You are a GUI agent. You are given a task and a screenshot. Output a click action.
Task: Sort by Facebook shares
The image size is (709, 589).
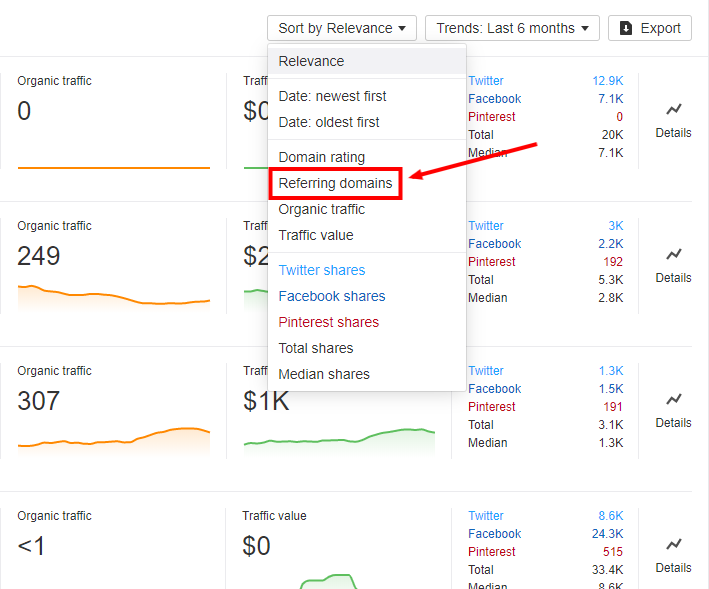[331, 296]
